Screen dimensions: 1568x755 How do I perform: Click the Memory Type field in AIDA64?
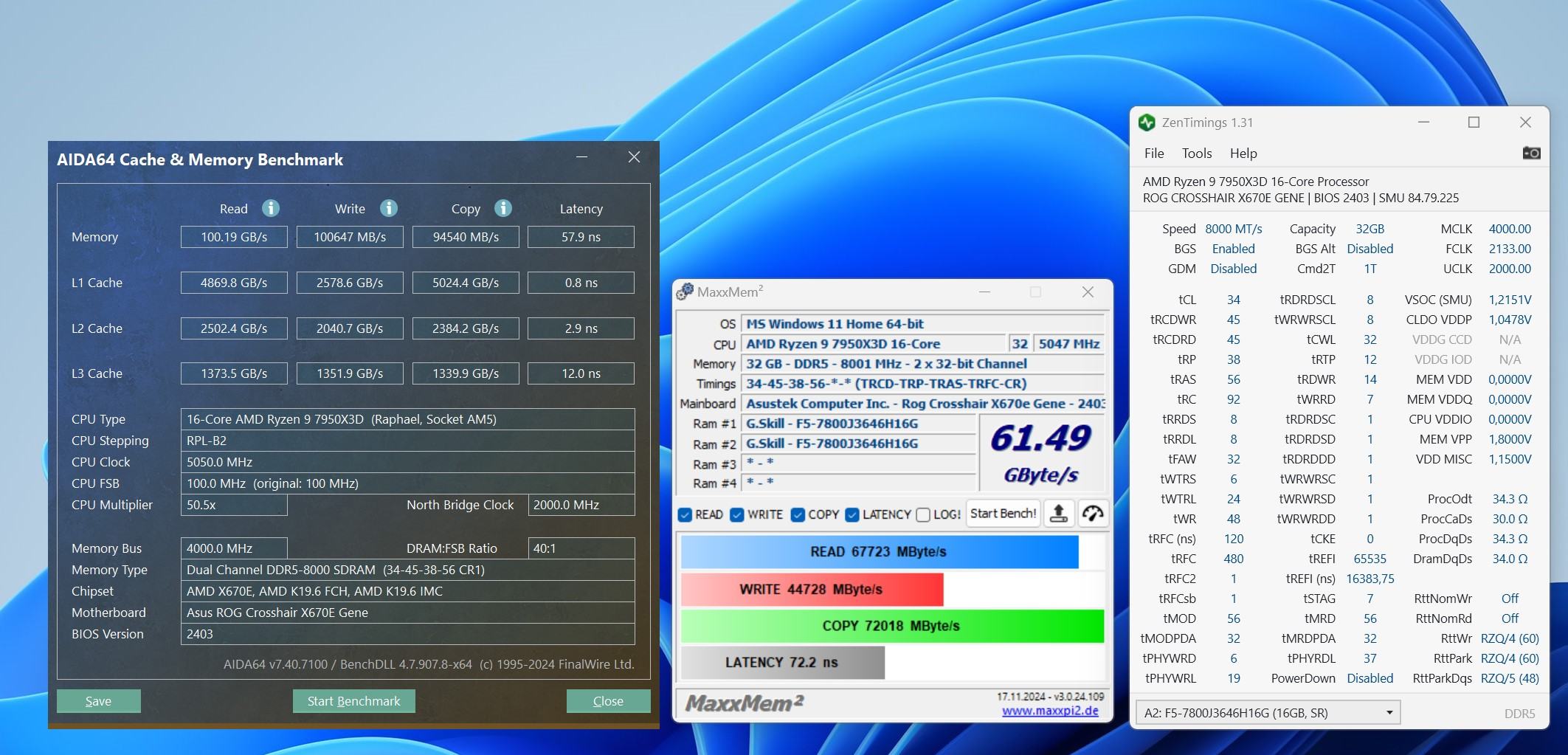click(407, 570)
